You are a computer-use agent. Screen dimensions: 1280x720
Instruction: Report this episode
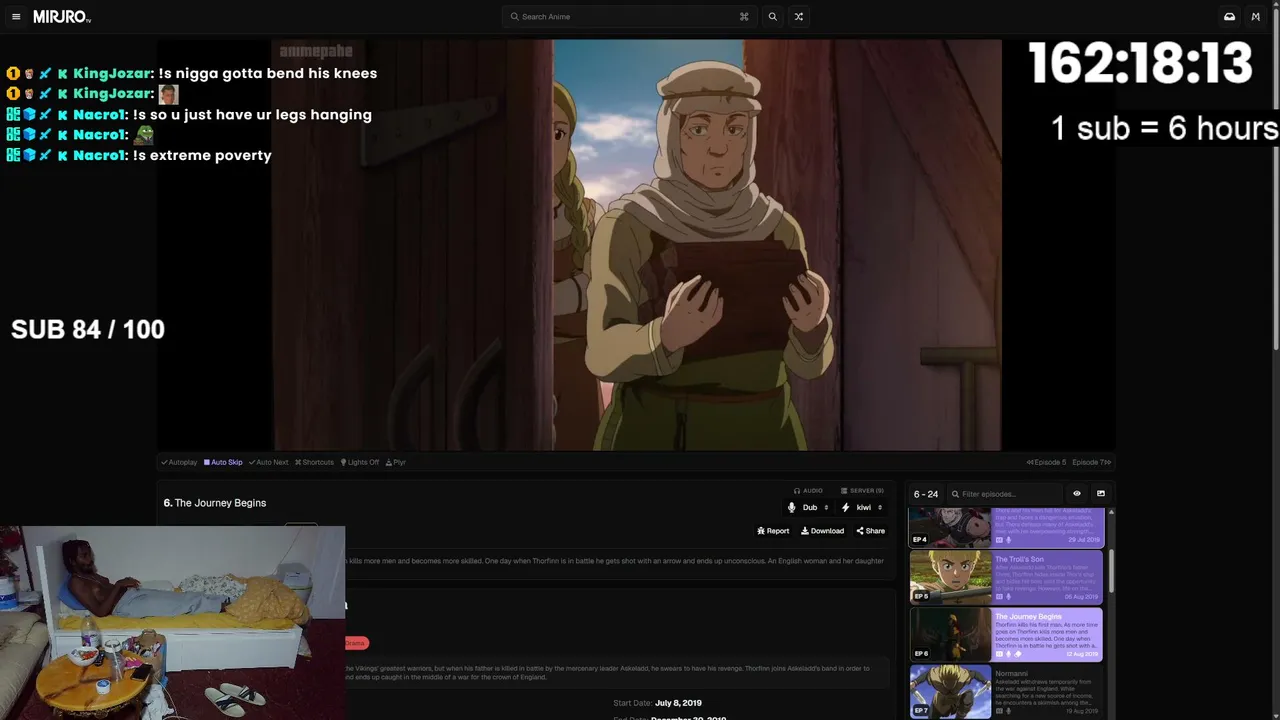click(773, 531)
